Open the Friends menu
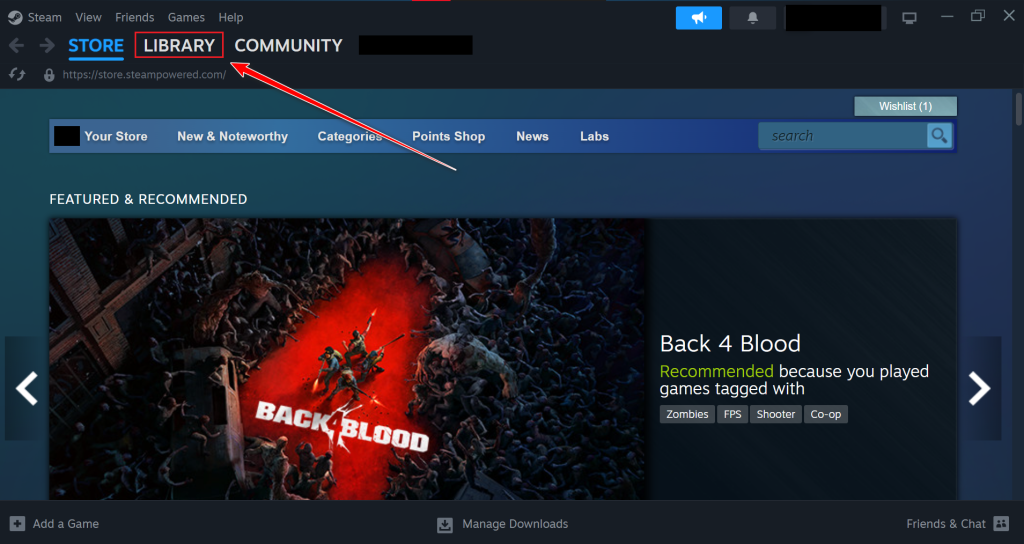 pyautogui.click(x=135, y=18)
